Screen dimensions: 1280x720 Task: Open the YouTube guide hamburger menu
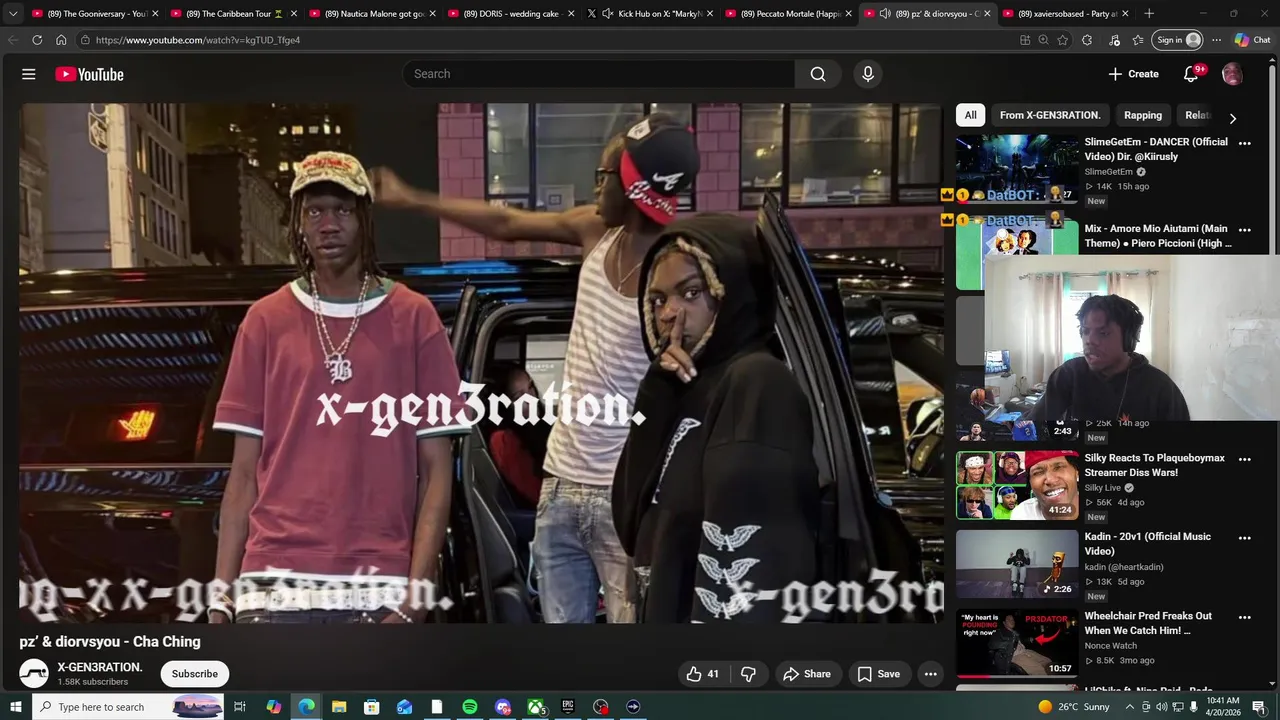(x=29, y=74)
